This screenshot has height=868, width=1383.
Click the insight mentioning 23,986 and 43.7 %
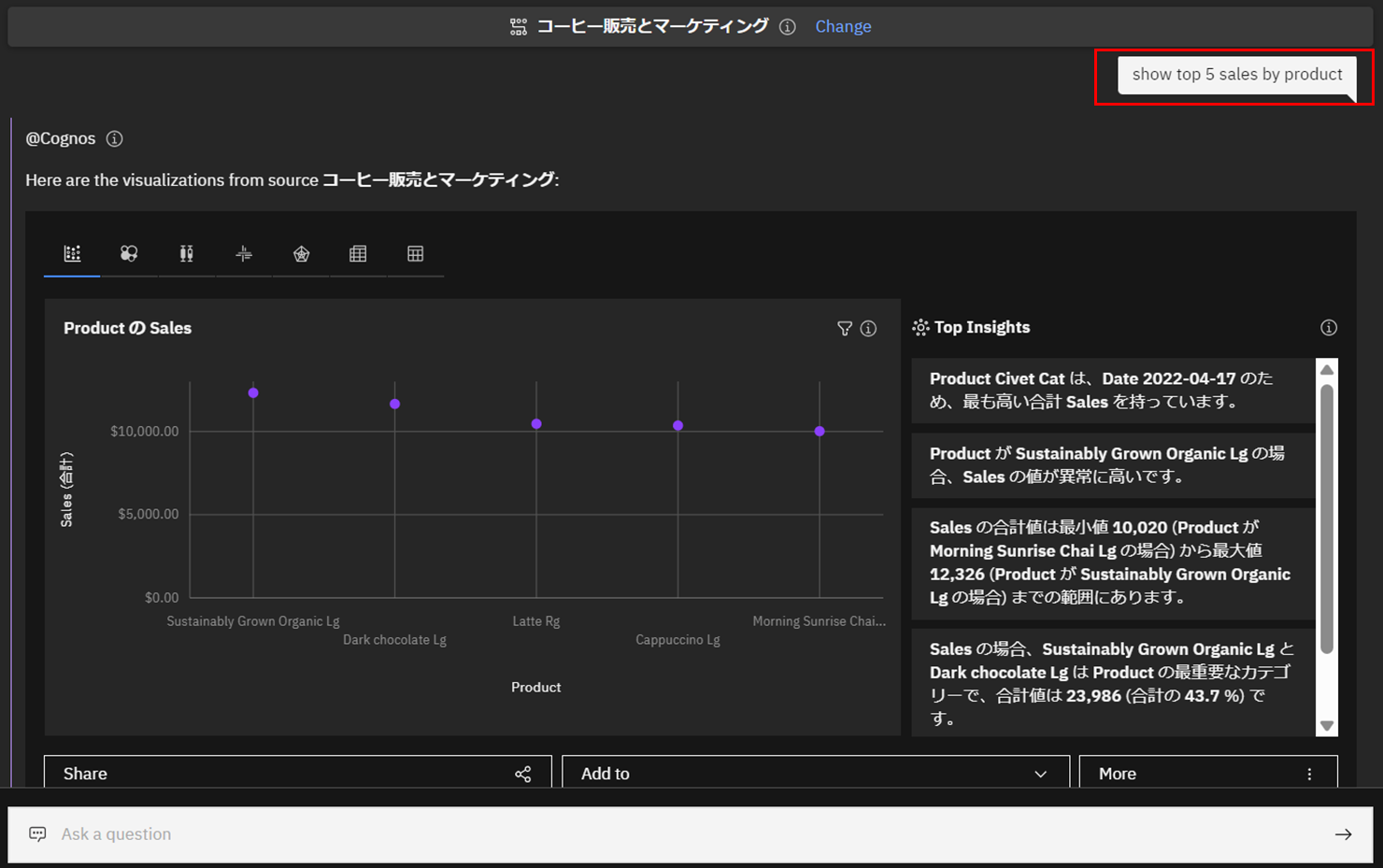pos(1113,683)
